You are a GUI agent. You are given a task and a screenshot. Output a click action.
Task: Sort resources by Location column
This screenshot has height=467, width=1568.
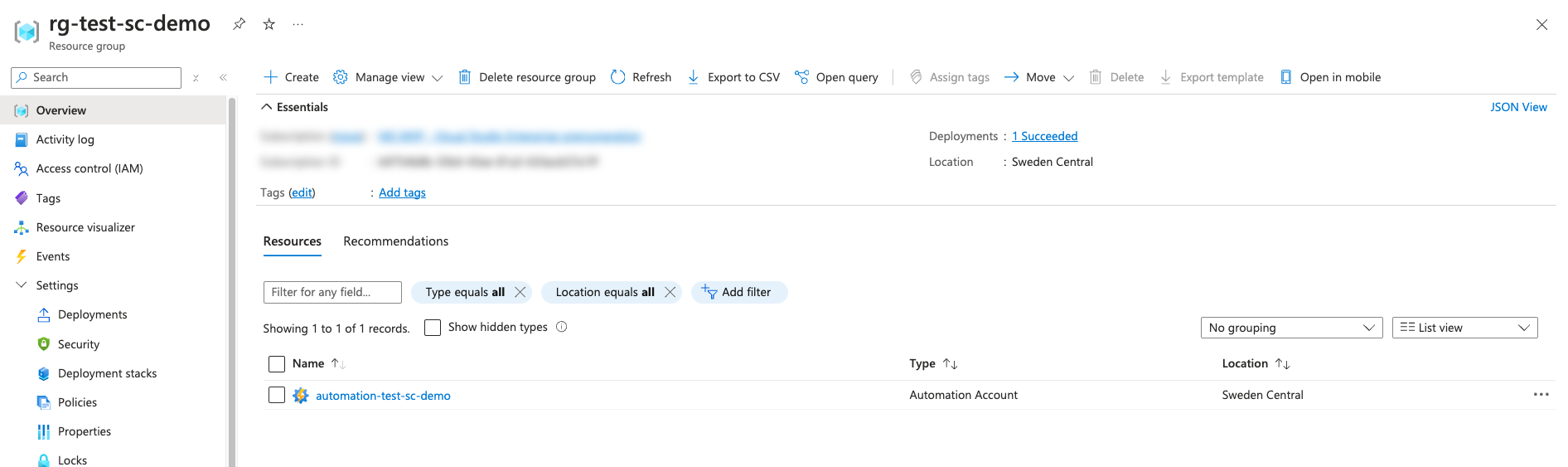point(1256,363)
